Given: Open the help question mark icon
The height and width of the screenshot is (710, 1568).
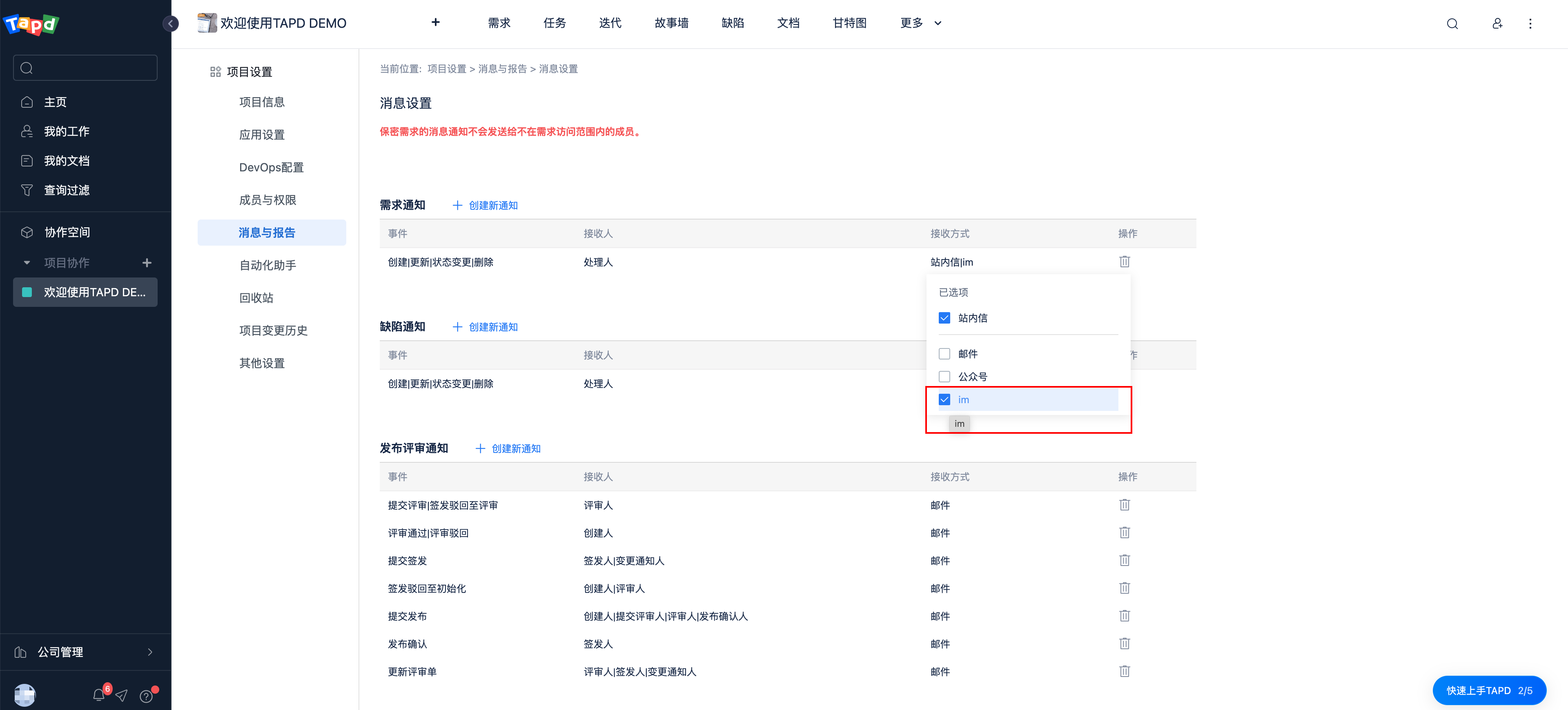Looking at the screenshot, I should 146,696.
